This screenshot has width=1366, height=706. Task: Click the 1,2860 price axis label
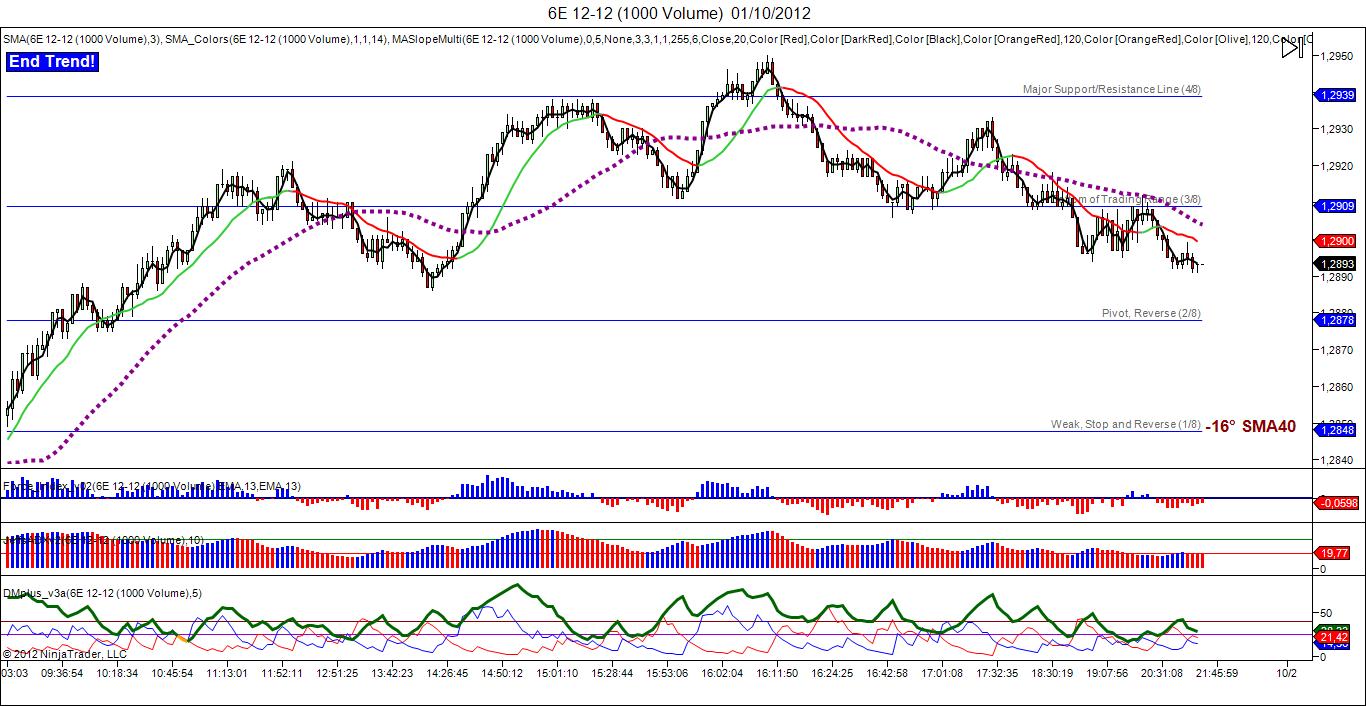pos(1337,387)
